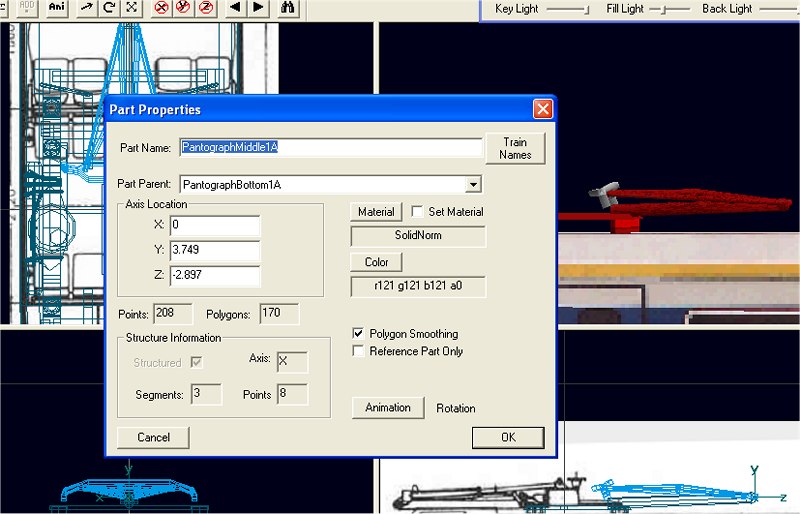Click the Animation button

click(x=388, y=408)
